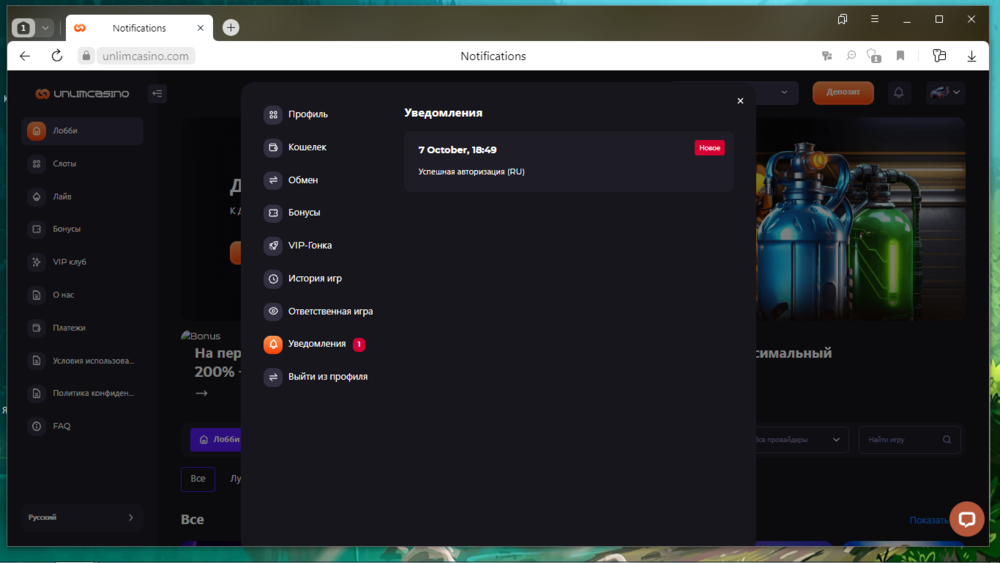Open the user avatar dropdown
Screen dimensions: 1000x563
[x=945, y=93]
